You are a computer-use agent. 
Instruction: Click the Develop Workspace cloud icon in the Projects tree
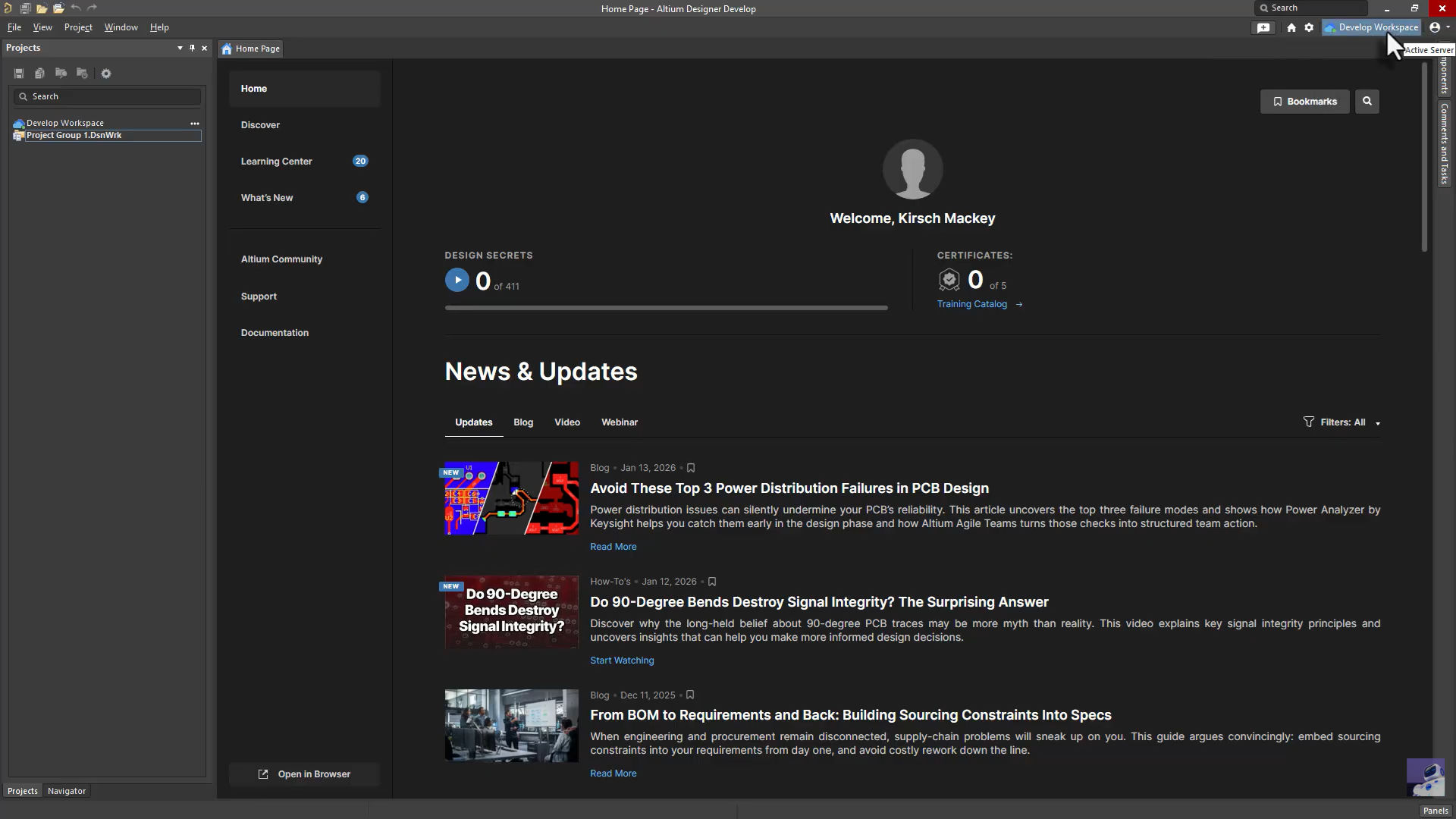(19, 123)
